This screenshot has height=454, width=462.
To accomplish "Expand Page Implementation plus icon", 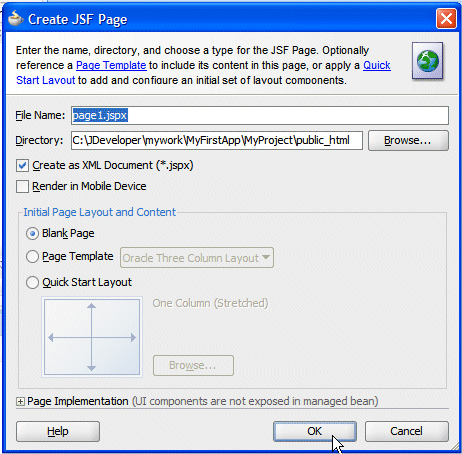I will click(20, 402).
